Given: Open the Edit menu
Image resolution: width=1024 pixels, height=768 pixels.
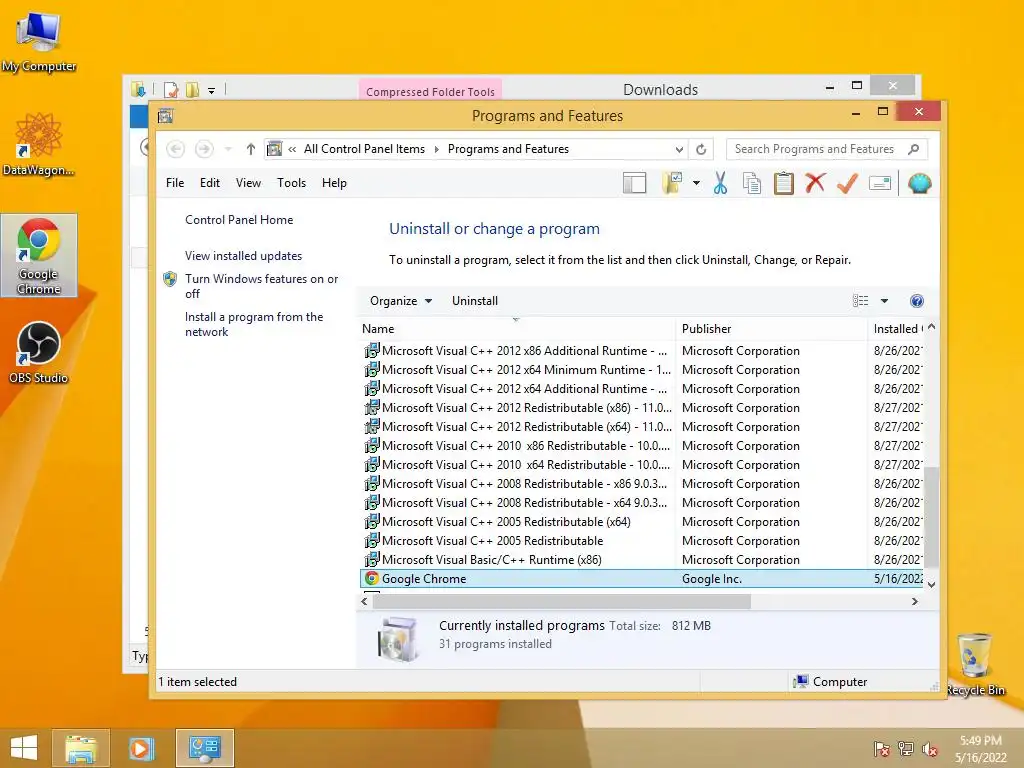Looking at the screenshot, I should [x=210, y=183].
